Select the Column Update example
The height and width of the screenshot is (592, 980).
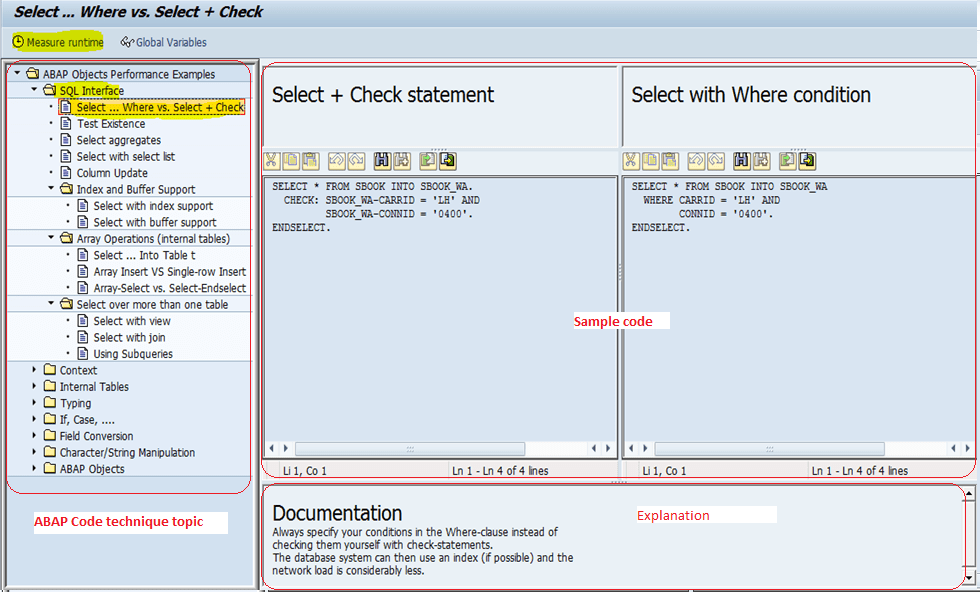coord(111,172)
